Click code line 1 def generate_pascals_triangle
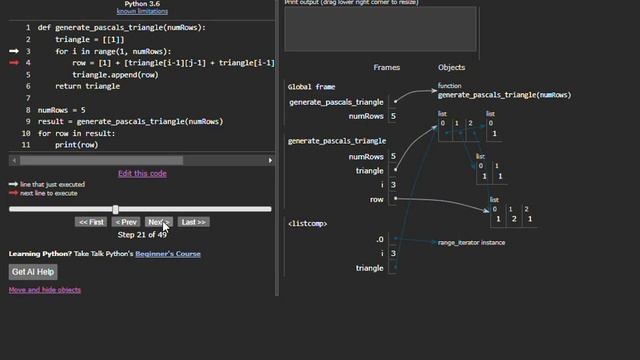640x360 pixels. [122, 27]
